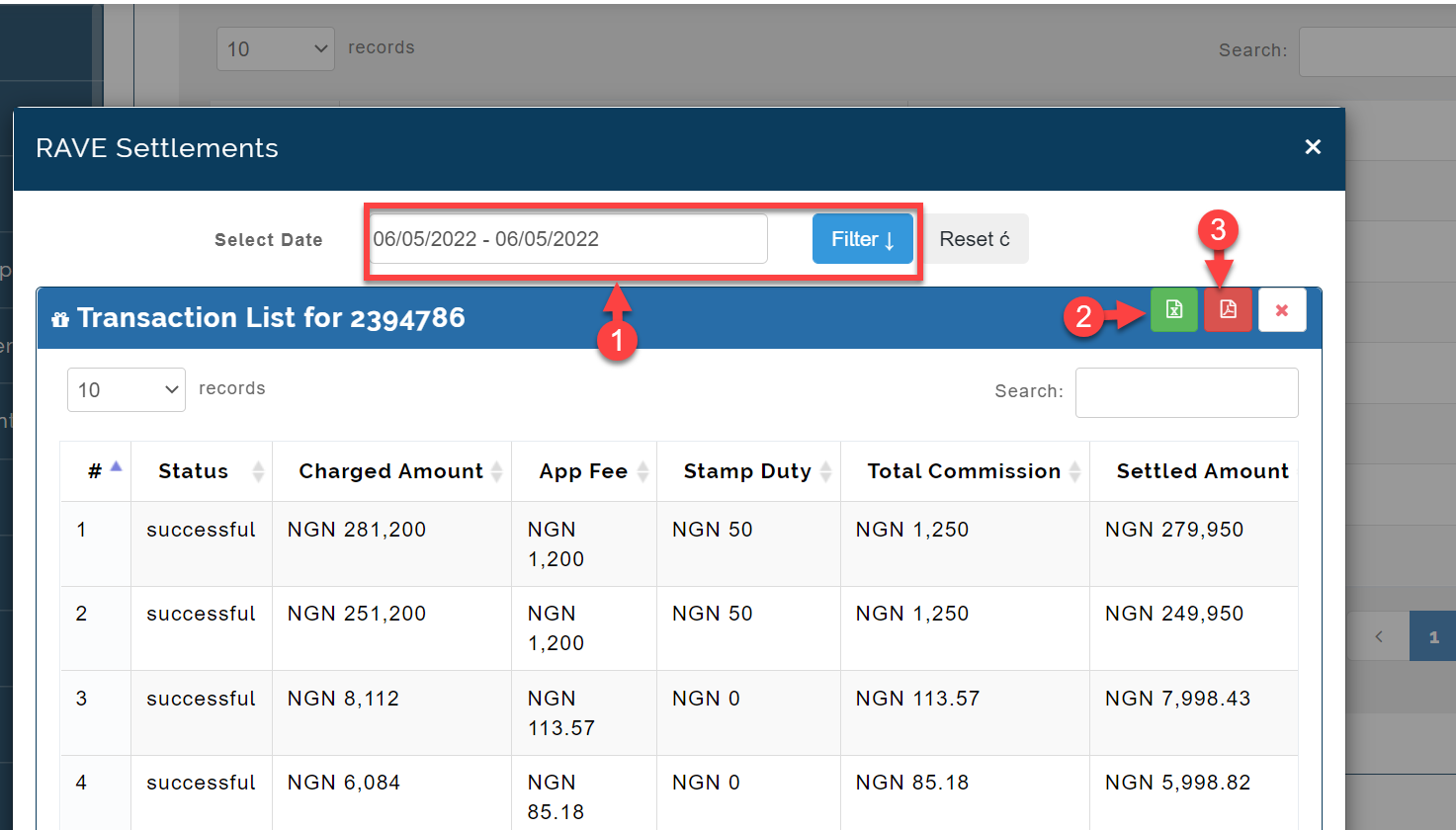Select charged amount NGN 8,112

point(344,699)
